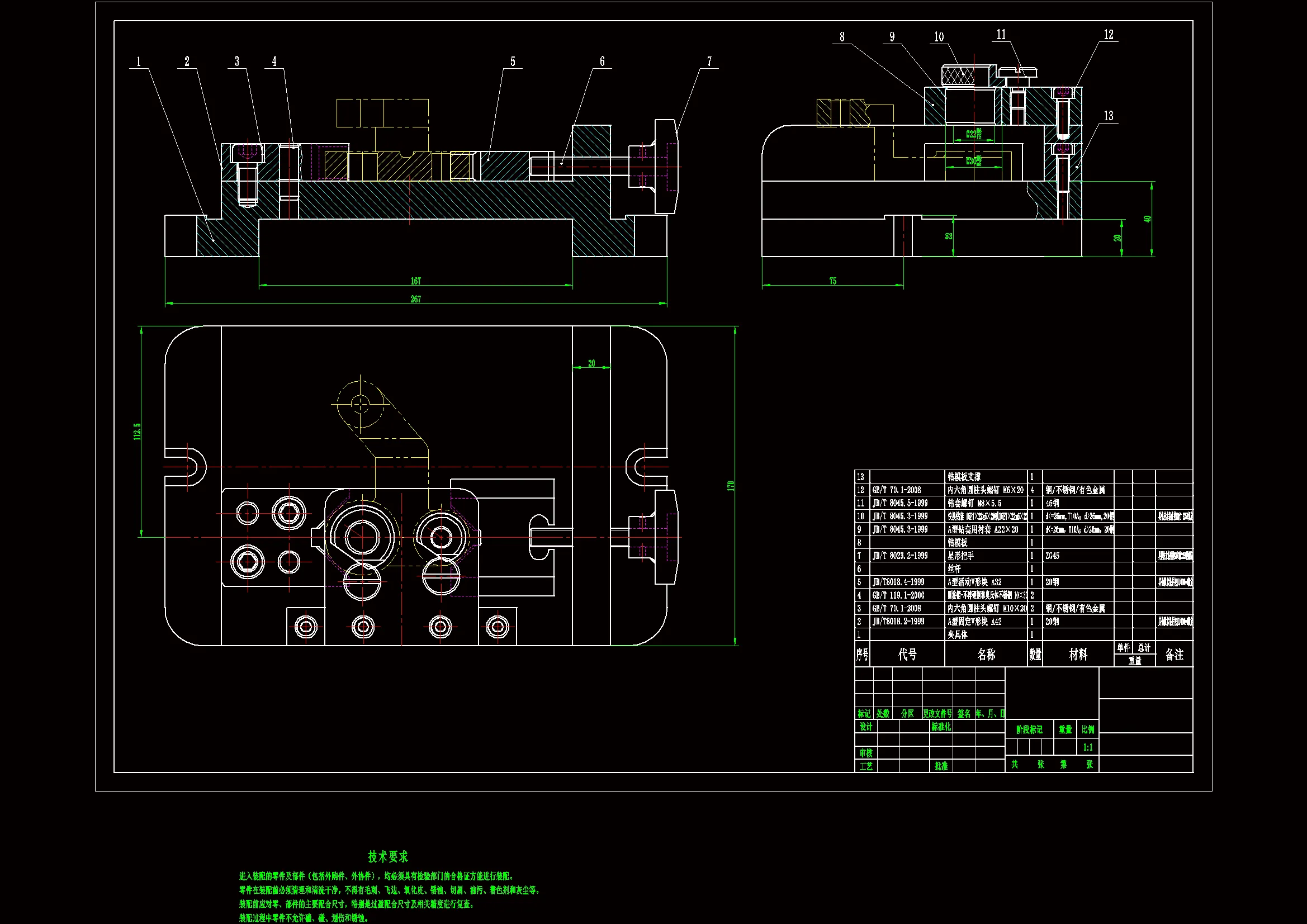
Task: Select balloon number 10 in side view
Action: point(939,37)
